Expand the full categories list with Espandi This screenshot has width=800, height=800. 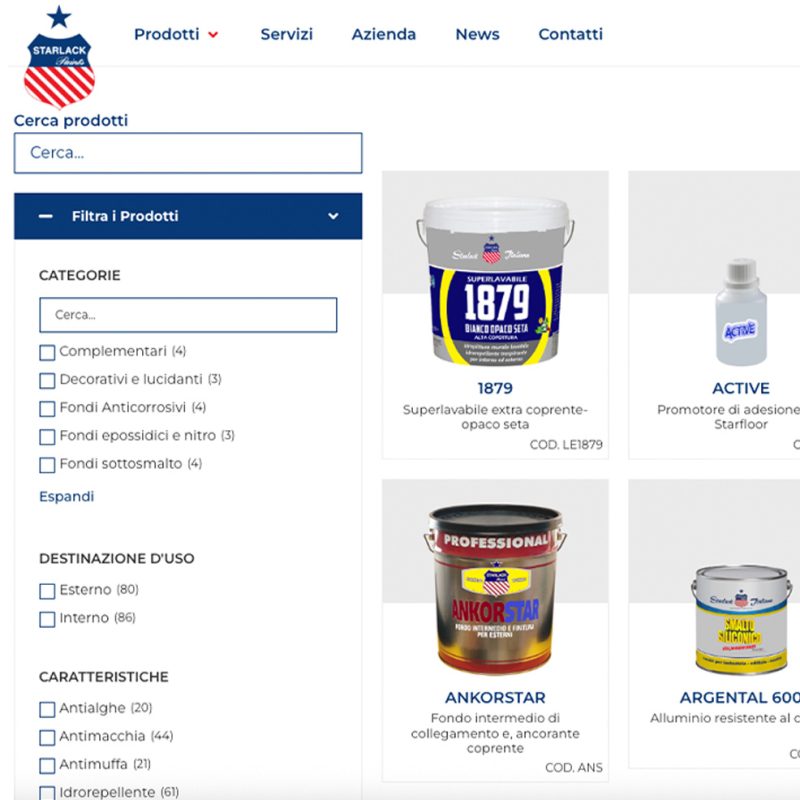[67, 496]
